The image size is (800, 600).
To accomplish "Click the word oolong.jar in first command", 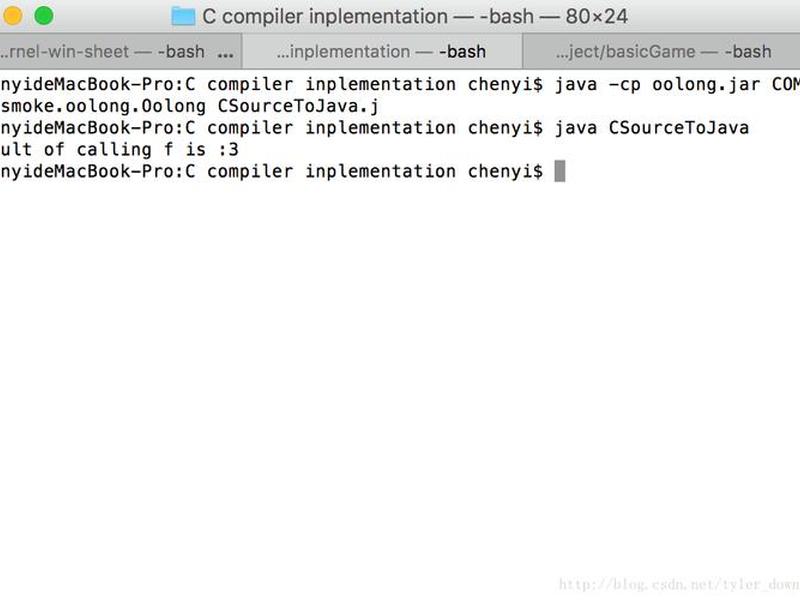I will pos(706,84).
